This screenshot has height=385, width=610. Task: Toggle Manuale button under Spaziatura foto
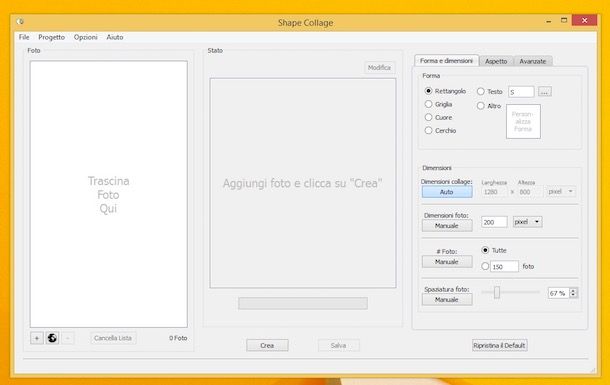pyautogui.click(x=447, y=299)
